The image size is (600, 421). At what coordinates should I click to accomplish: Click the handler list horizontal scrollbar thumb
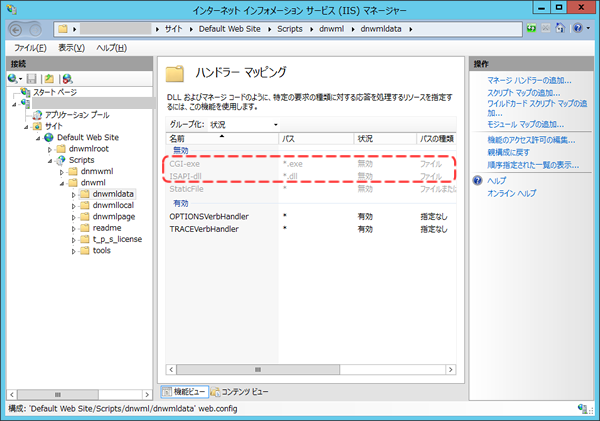(x=258, y=369)
